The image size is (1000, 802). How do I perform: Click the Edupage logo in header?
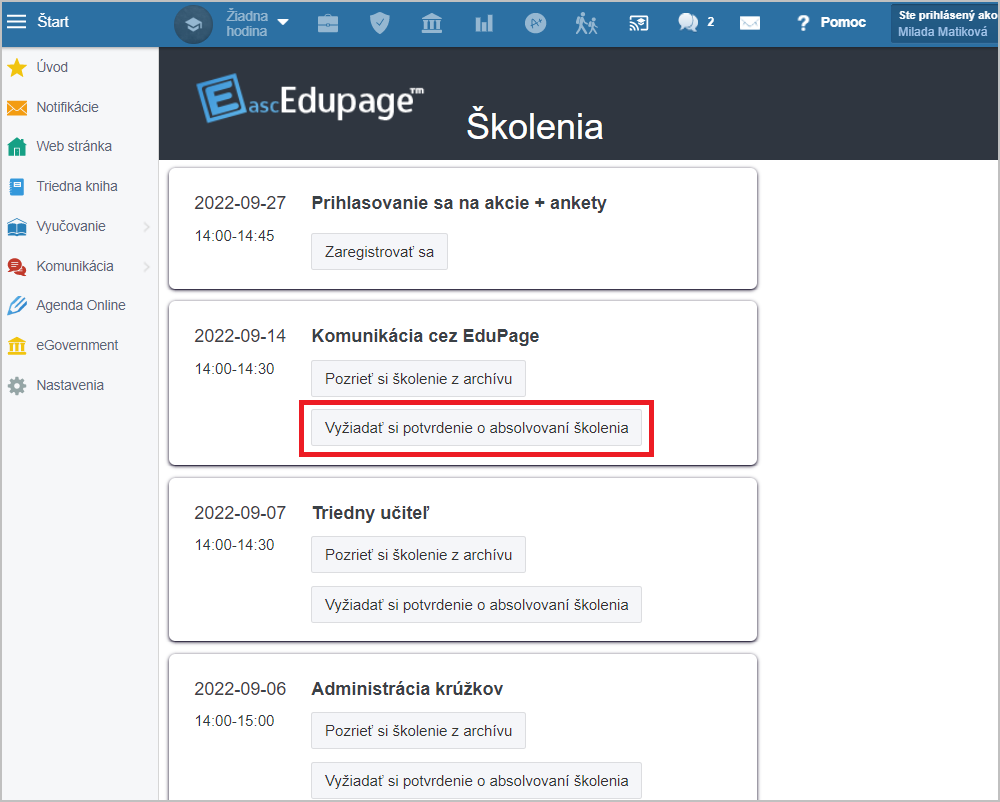pos(310,98)
